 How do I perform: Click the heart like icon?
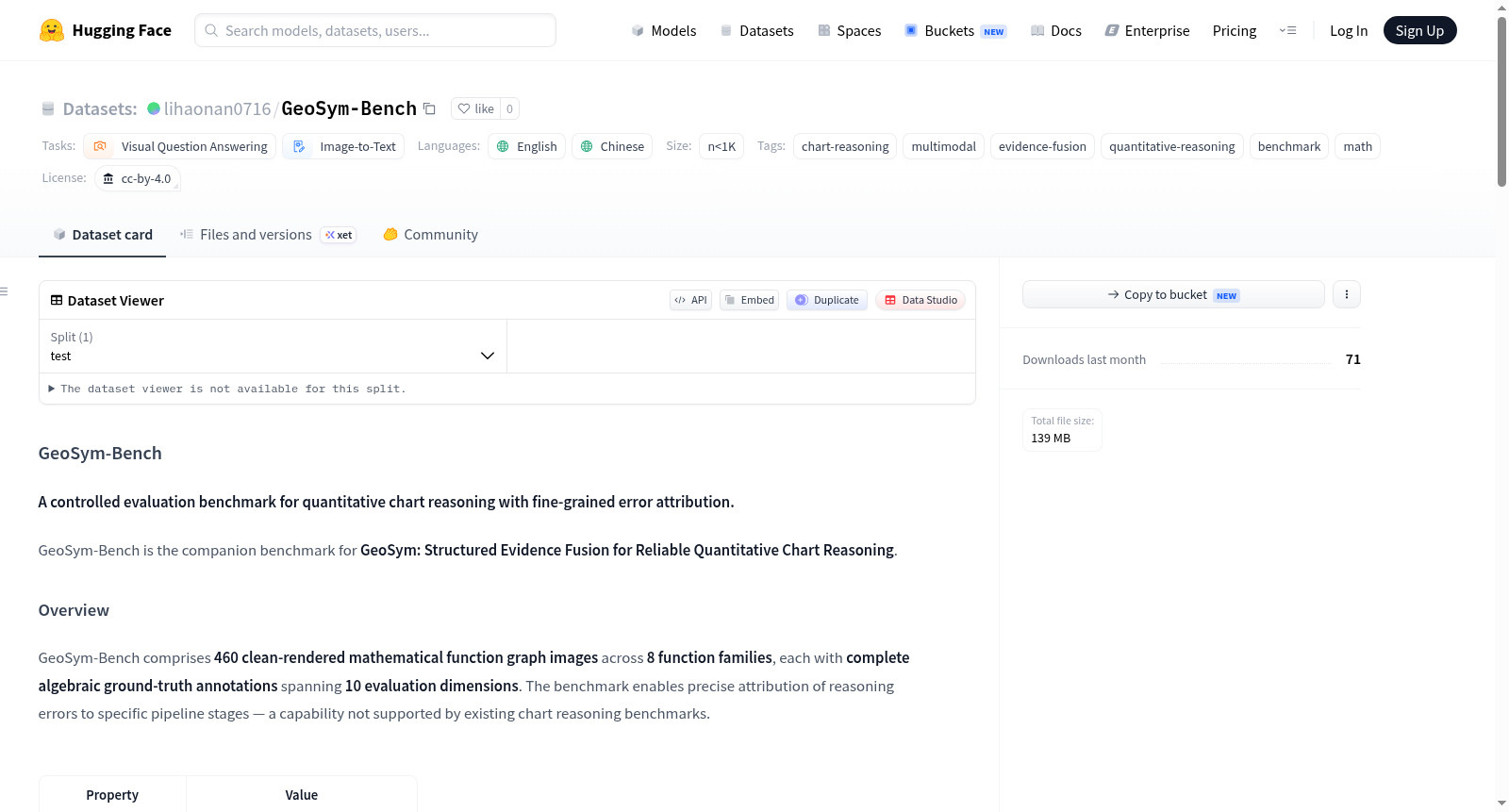click(x=464, y=108)
